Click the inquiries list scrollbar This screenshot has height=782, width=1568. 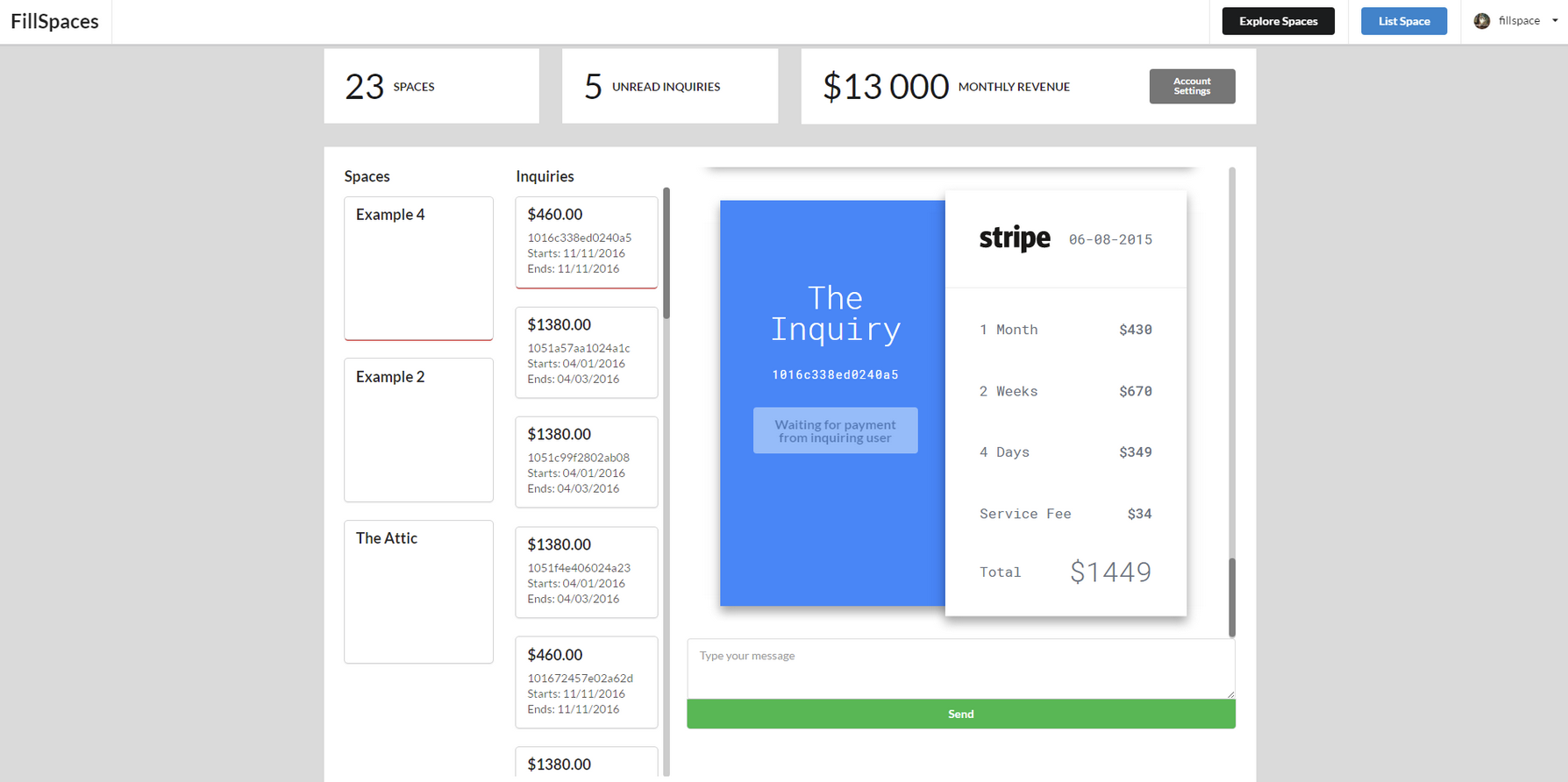[x=665, y=245]
